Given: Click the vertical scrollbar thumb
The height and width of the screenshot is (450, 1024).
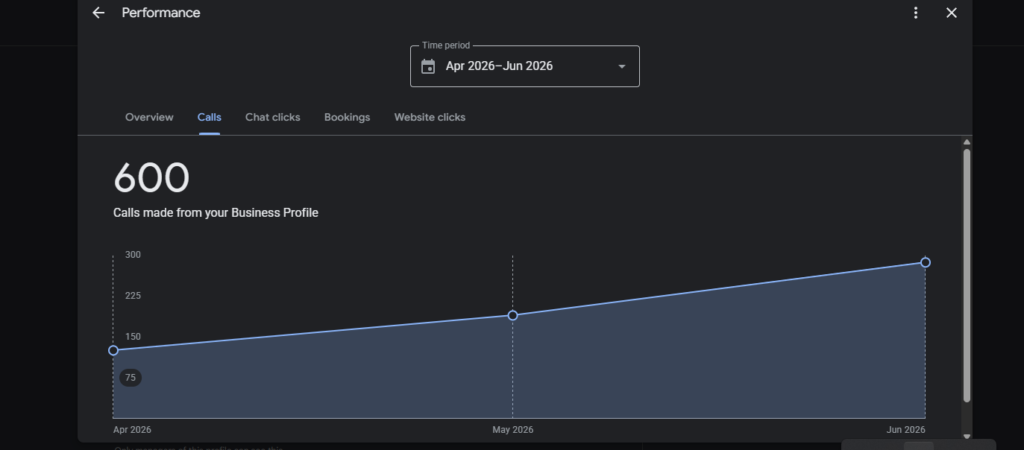Looking at the screenshot, I should point(967,276).
